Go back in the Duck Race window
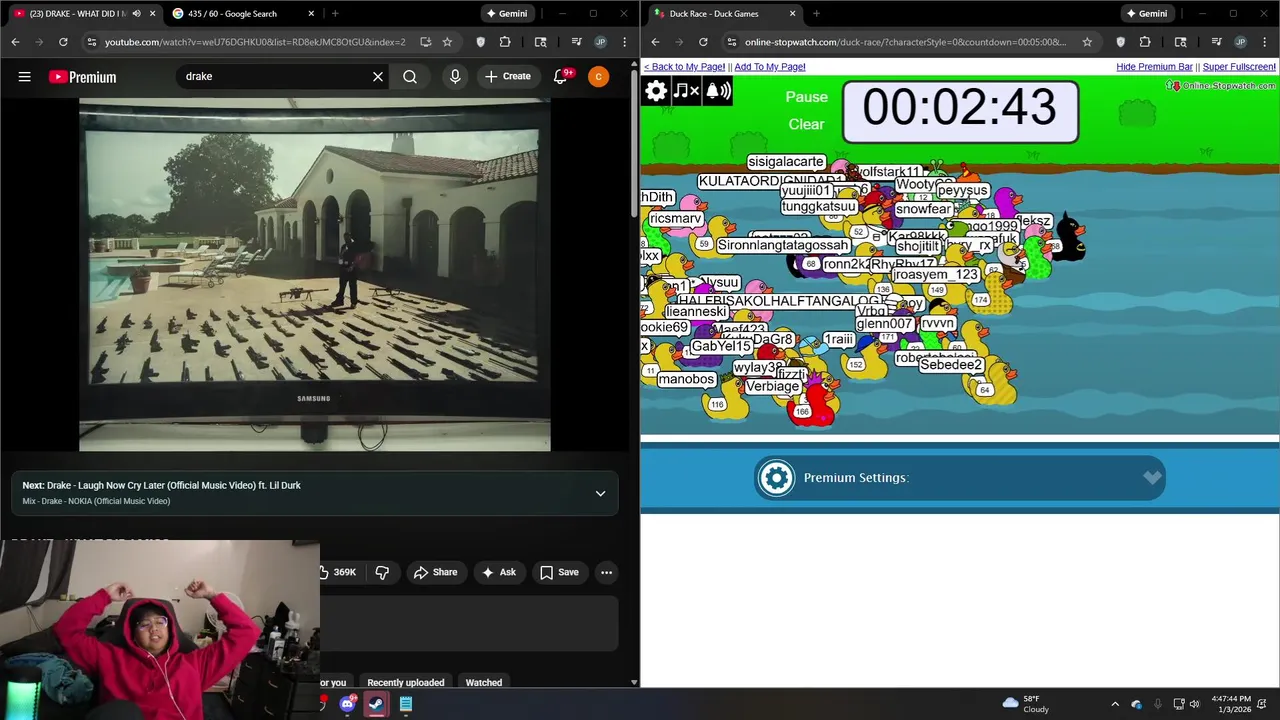This screenshot has width=1280, height=720. (655, 42)
